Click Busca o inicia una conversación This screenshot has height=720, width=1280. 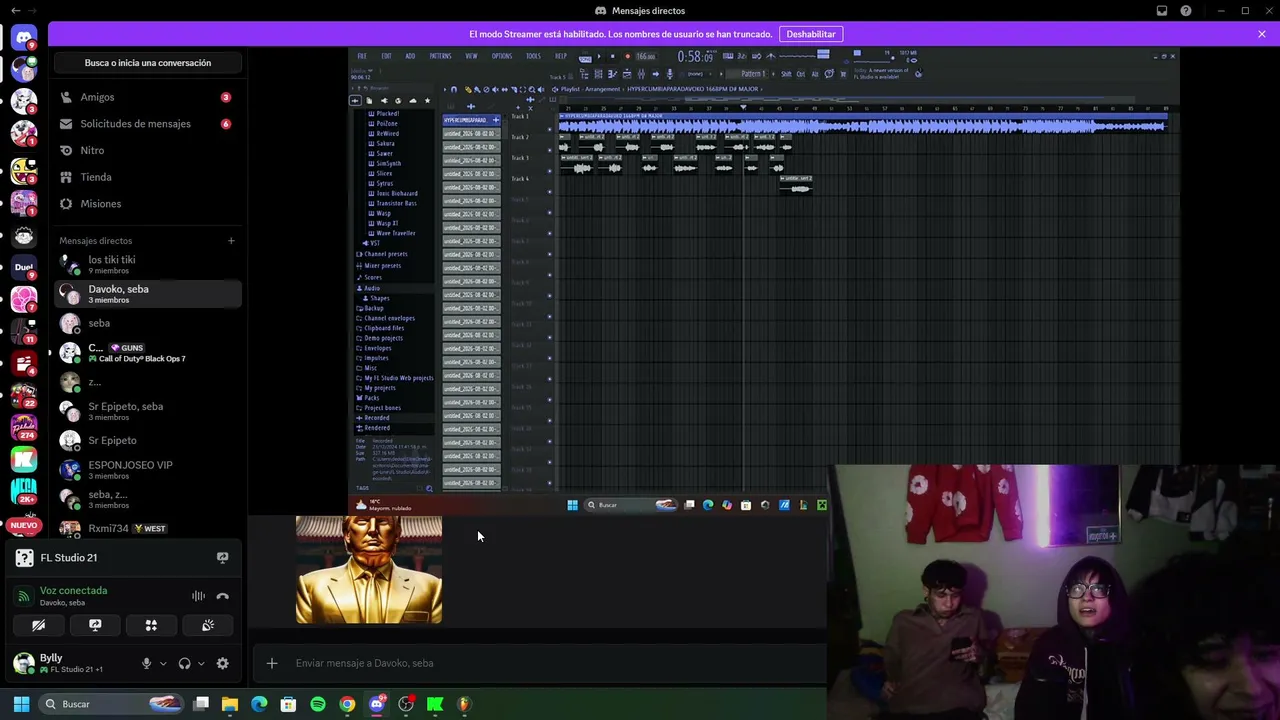click(x=148, y=63)
